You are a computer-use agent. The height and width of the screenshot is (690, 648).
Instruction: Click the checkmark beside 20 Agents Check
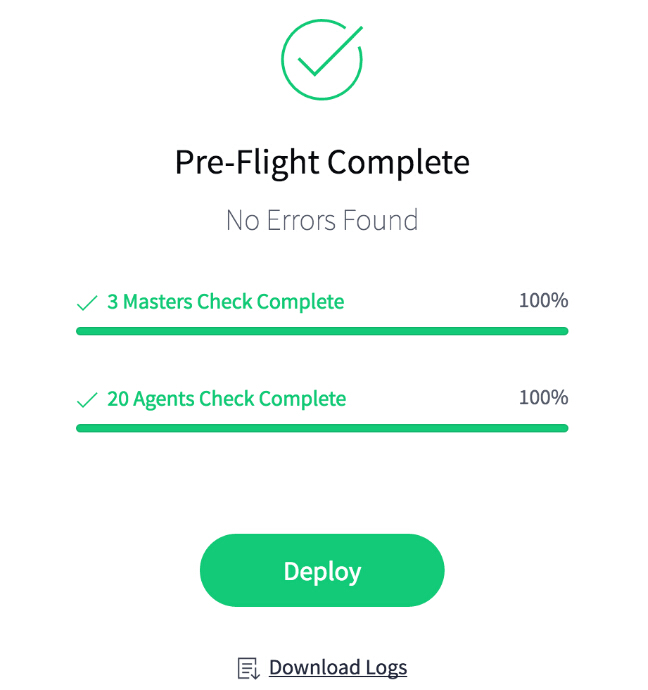point(87,400)
